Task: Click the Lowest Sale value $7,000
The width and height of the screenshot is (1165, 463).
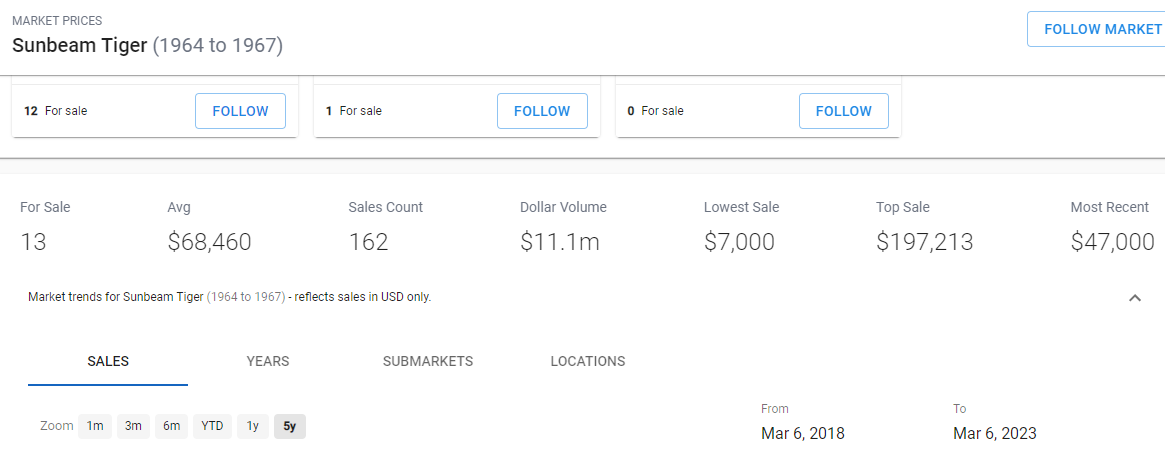Action: [x=739, y=242]
